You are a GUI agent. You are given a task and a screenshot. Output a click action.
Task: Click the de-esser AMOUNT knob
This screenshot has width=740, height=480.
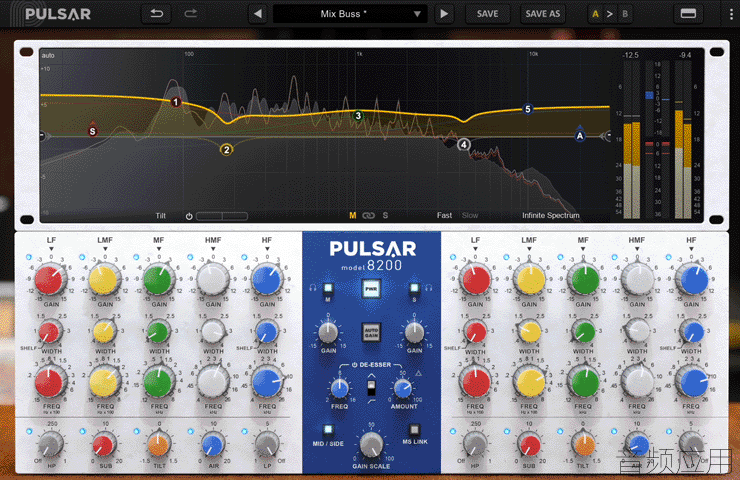(x=403, y=388)
